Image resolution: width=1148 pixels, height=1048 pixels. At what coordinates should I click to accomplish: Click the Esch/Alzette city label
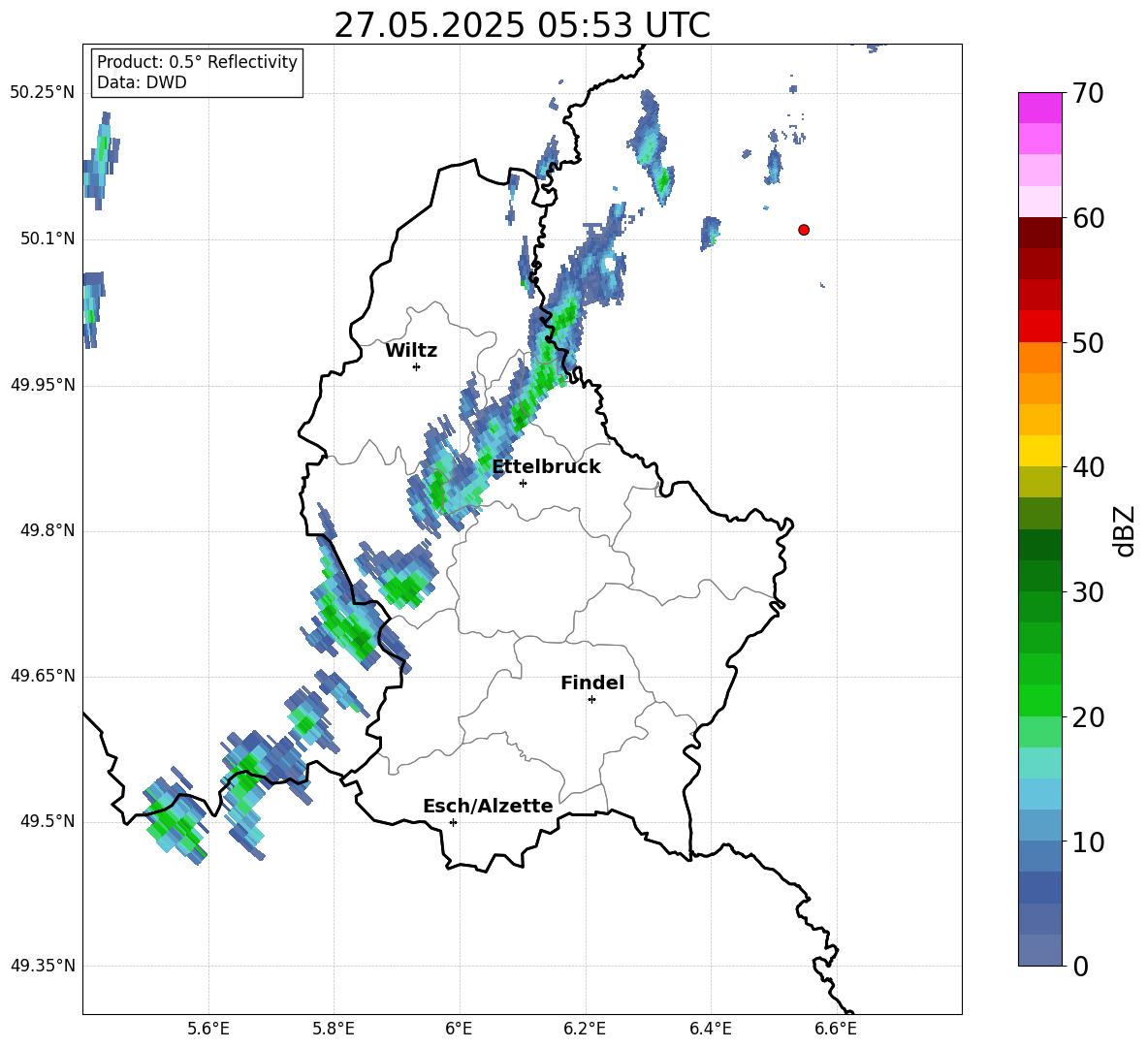point(488,806)
